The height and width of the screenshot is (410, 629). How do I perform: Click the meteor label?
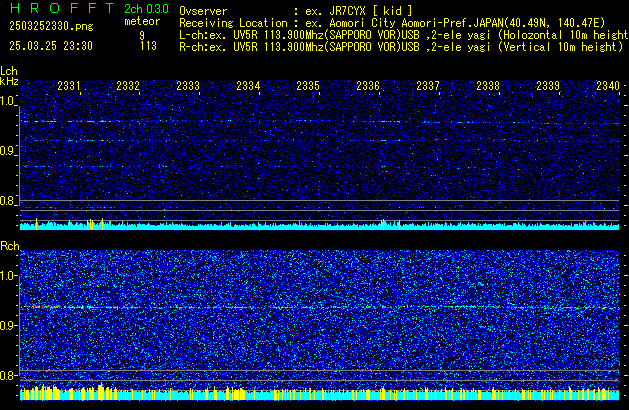coord(142,21)
